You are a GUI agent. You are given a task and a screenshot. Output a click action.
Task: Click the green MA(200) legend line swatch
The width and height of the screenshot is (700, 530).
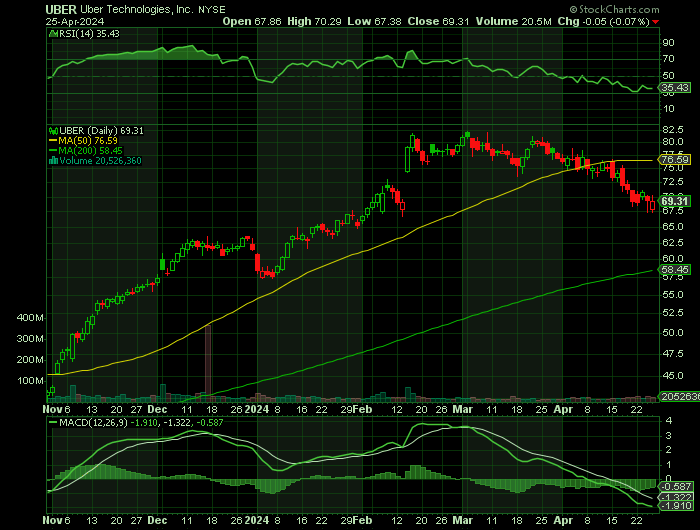pyautogui.click(x=53, y=151)
